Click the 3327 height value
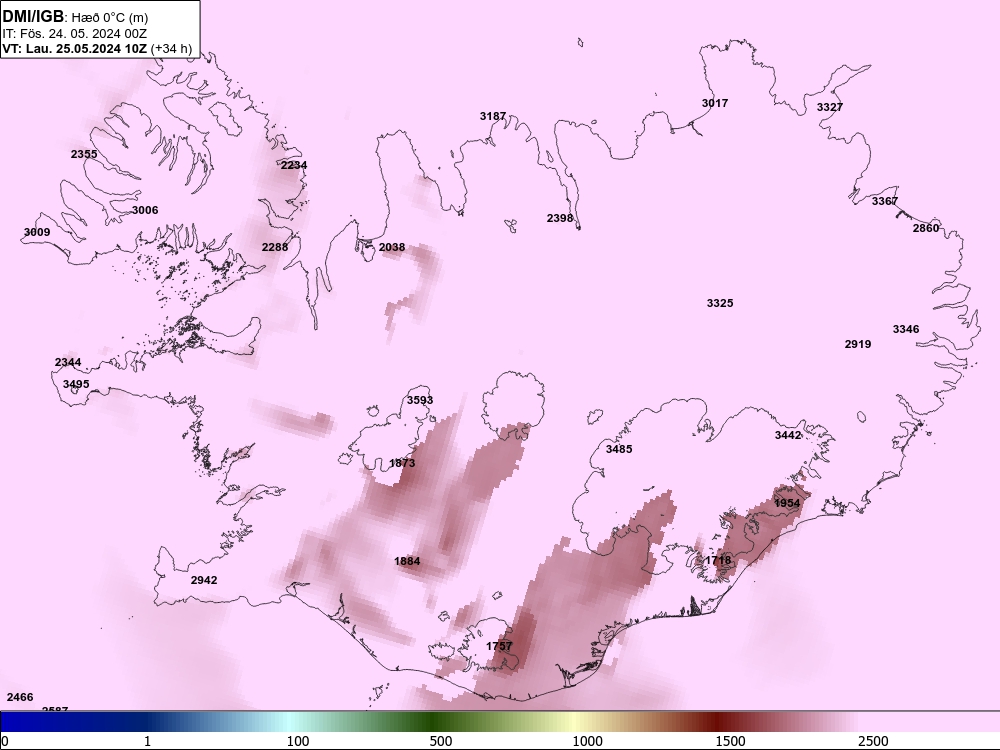Image resolution: width=1000 pixels, height=750 pixels. (x=830, y=107)
